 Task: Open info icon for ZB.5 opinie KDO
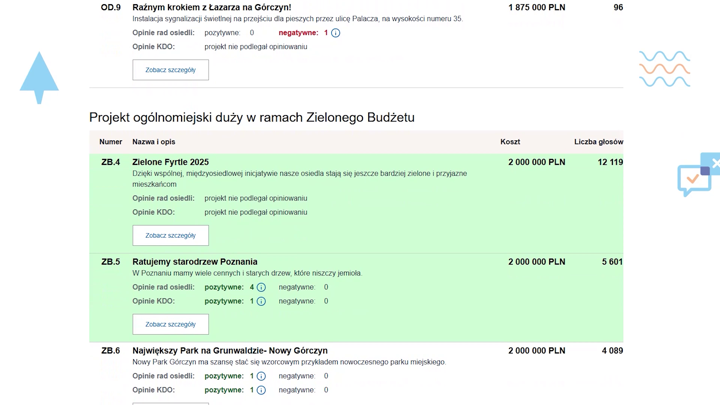click(x=261, y=302)
